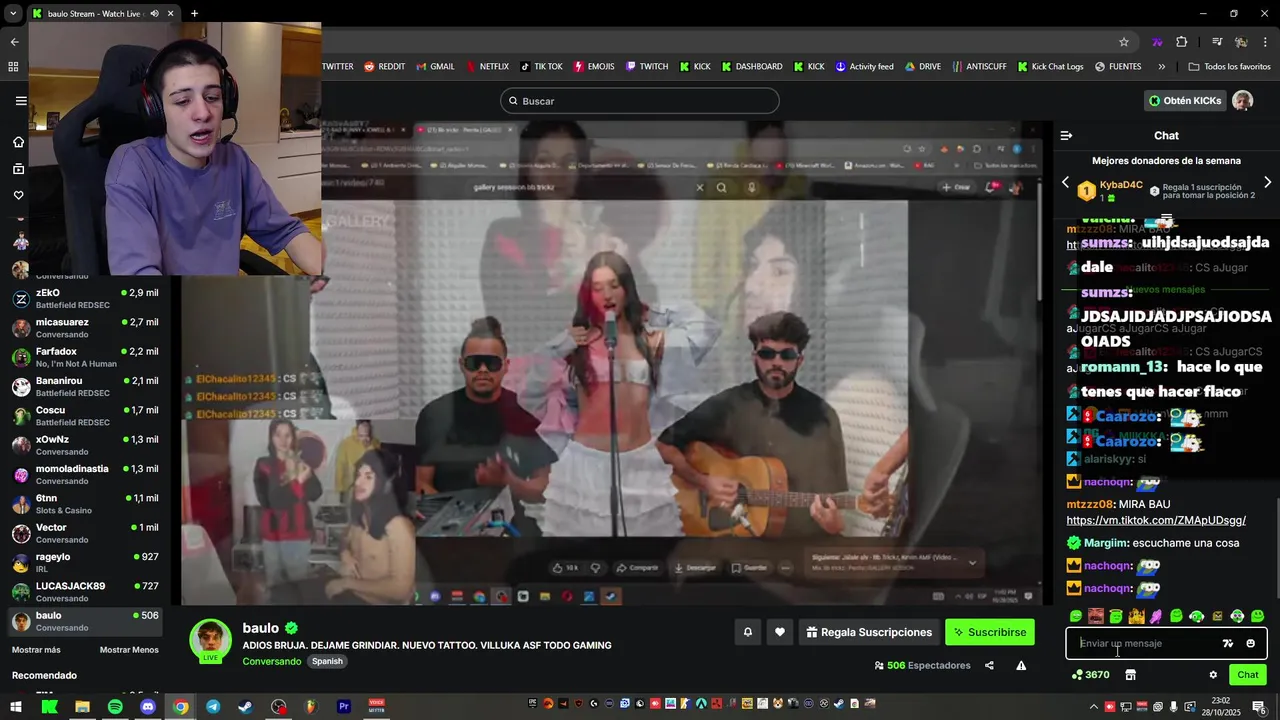
Task: Select Bananirou channel in sidebar
Action: tap(85, 387)
